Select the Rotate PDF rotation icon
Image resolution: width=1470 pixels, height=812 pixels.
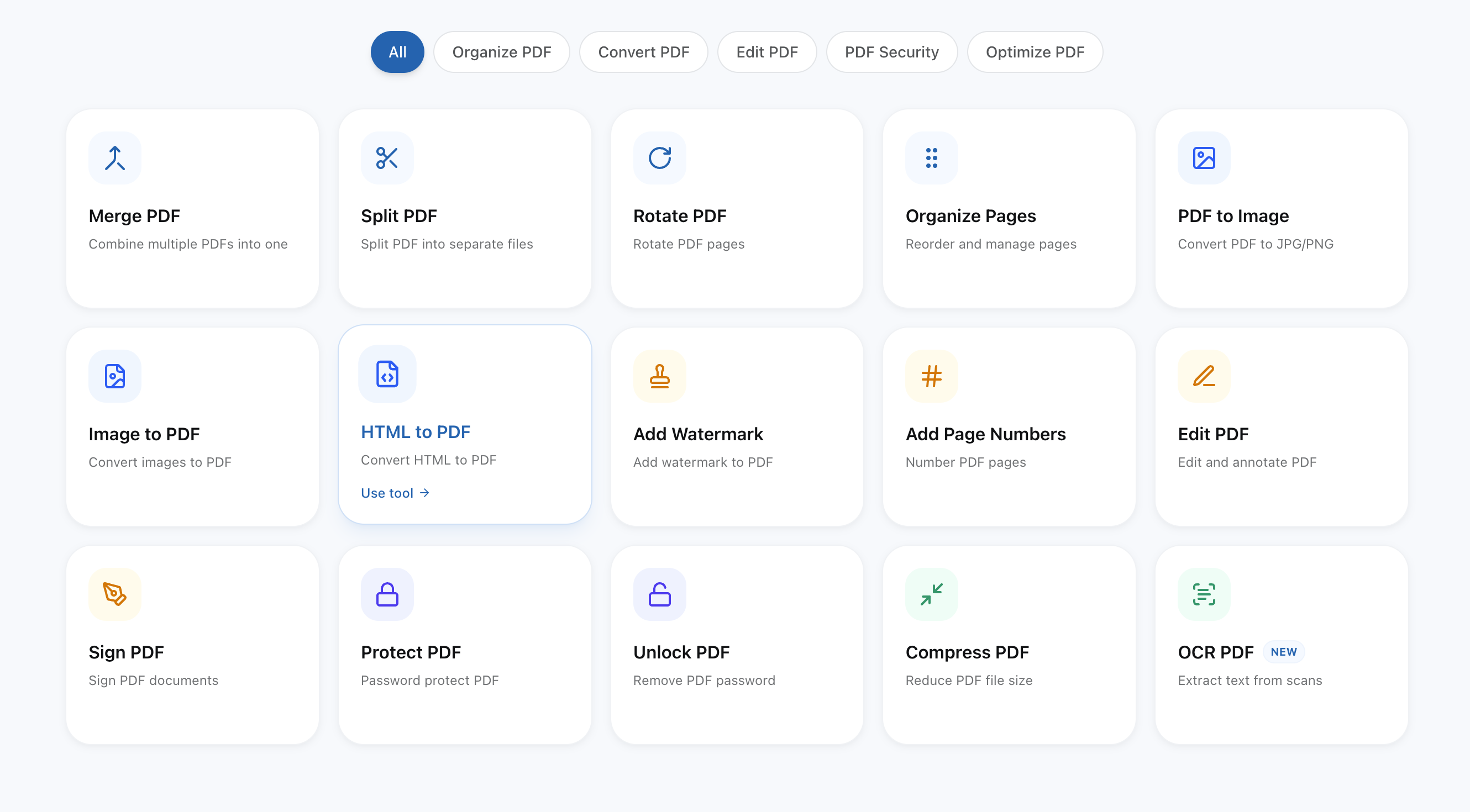coord(659,158)
